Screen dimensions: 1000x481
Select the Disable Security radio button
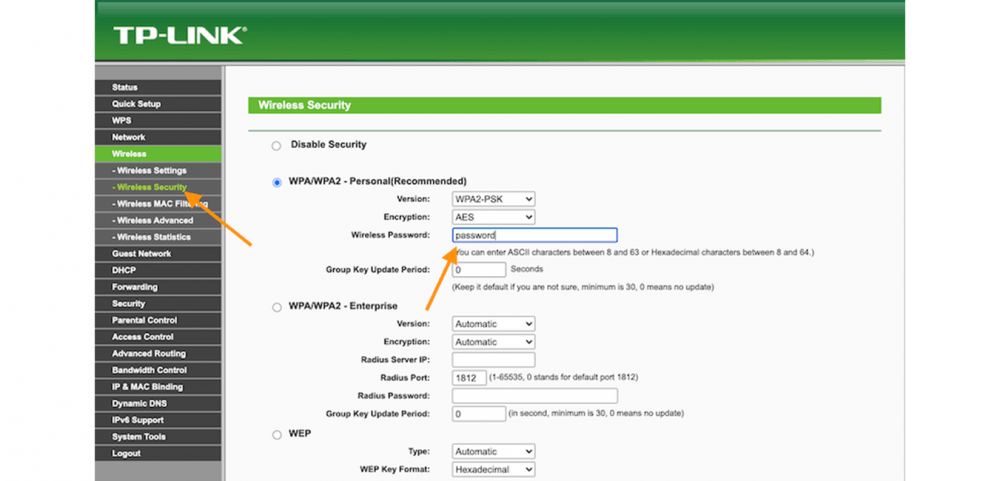pos(277,146)
